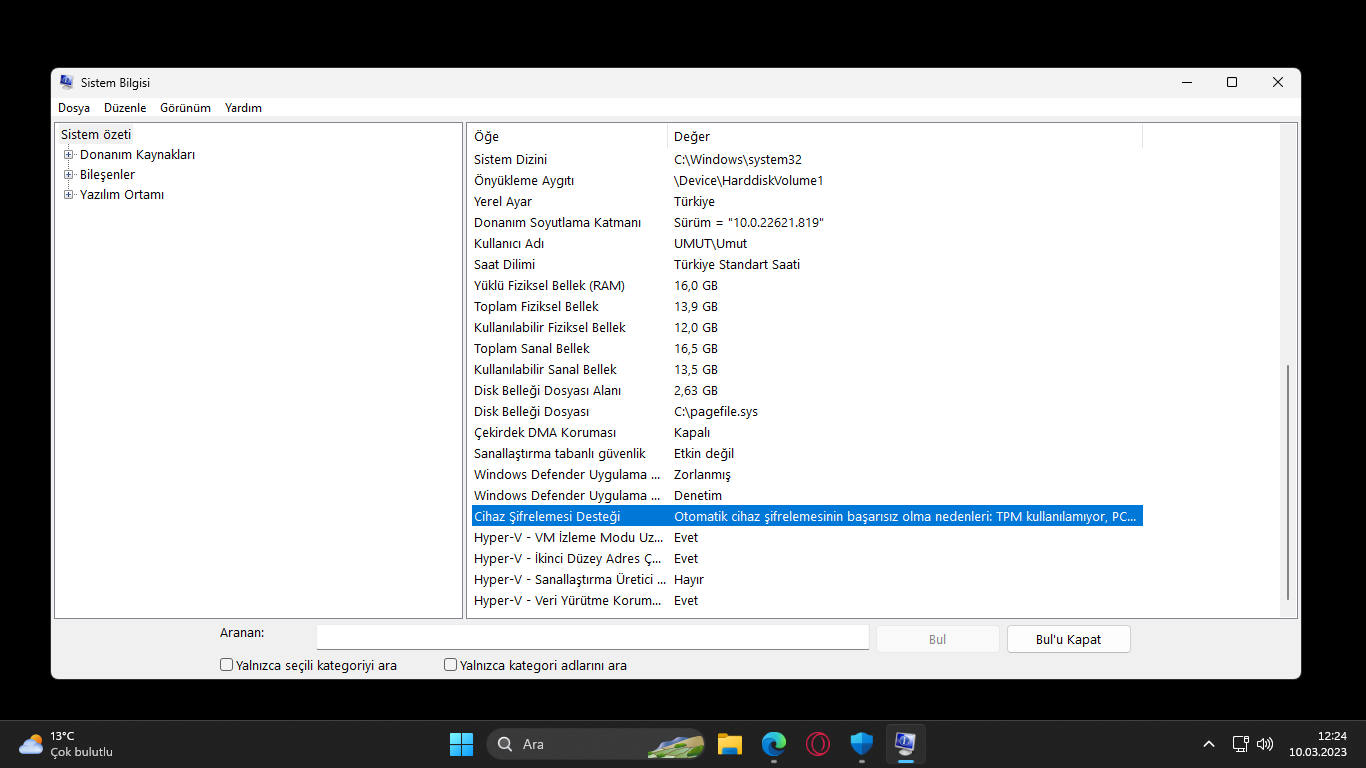Select the Disk Belleği Dosyası Alanı row
Image resolution: width=1366 pixels, height=768 pixels.
806,391
